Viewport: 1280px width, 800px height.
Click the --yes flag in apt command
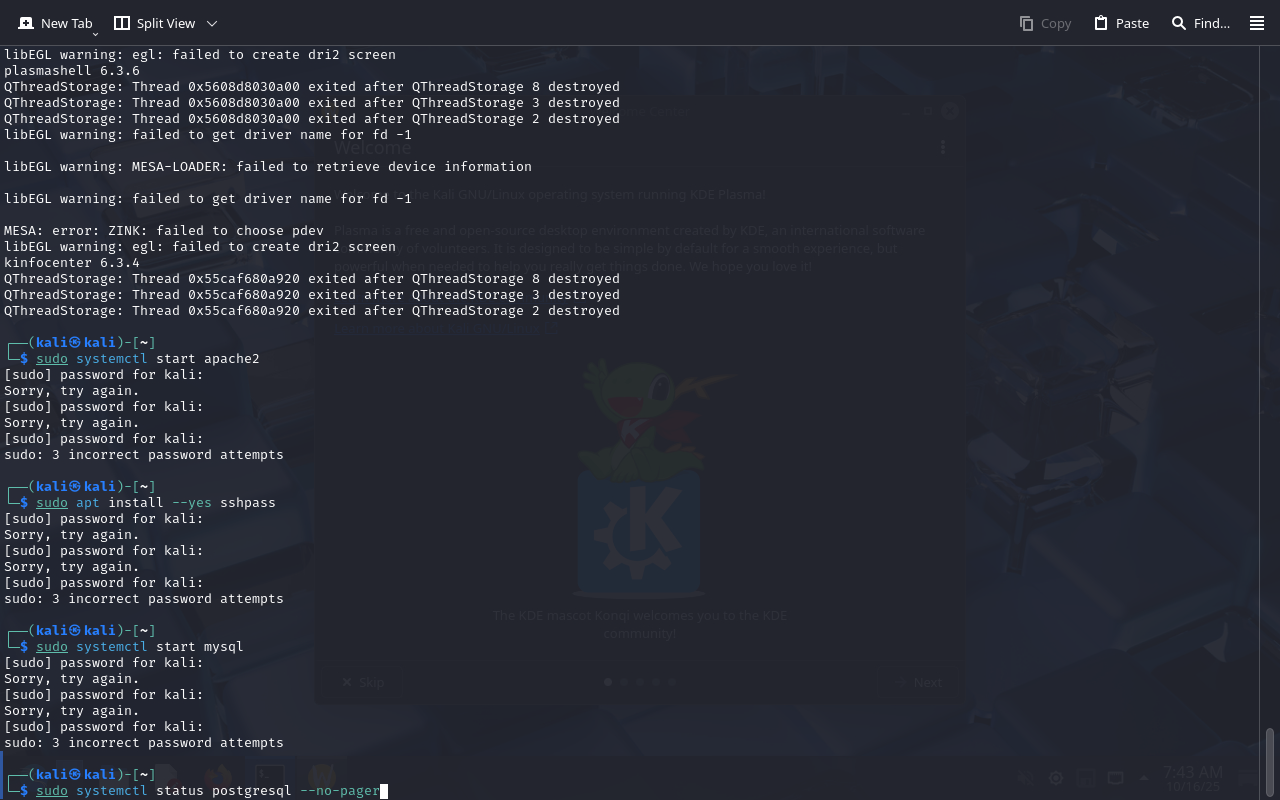(x=191, y=503)
